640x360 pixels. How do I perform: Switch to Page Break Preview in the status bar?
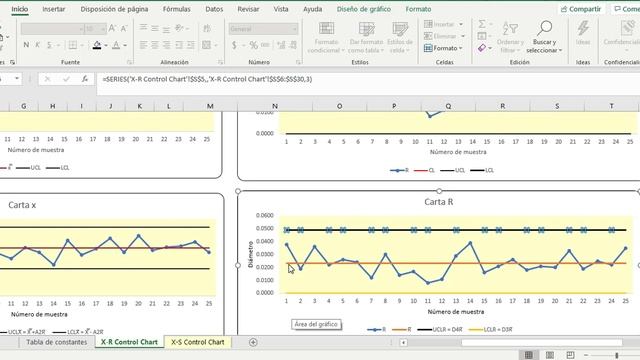(571, 355)
